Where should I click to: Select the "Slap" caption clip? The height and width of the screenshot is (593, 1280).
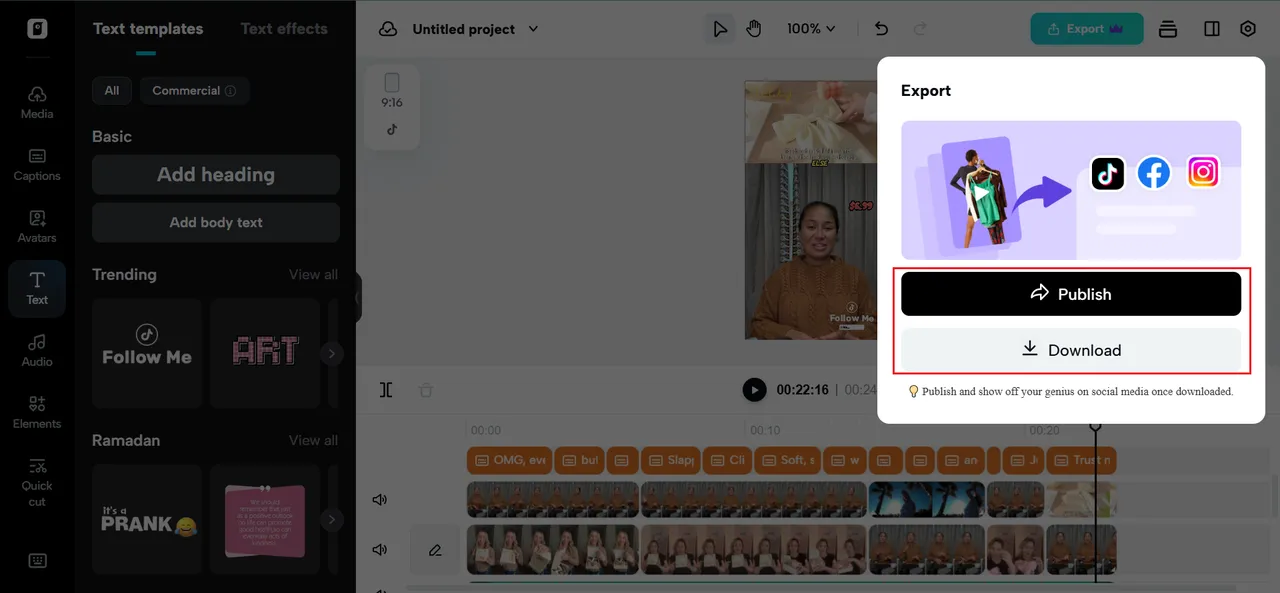670,460
